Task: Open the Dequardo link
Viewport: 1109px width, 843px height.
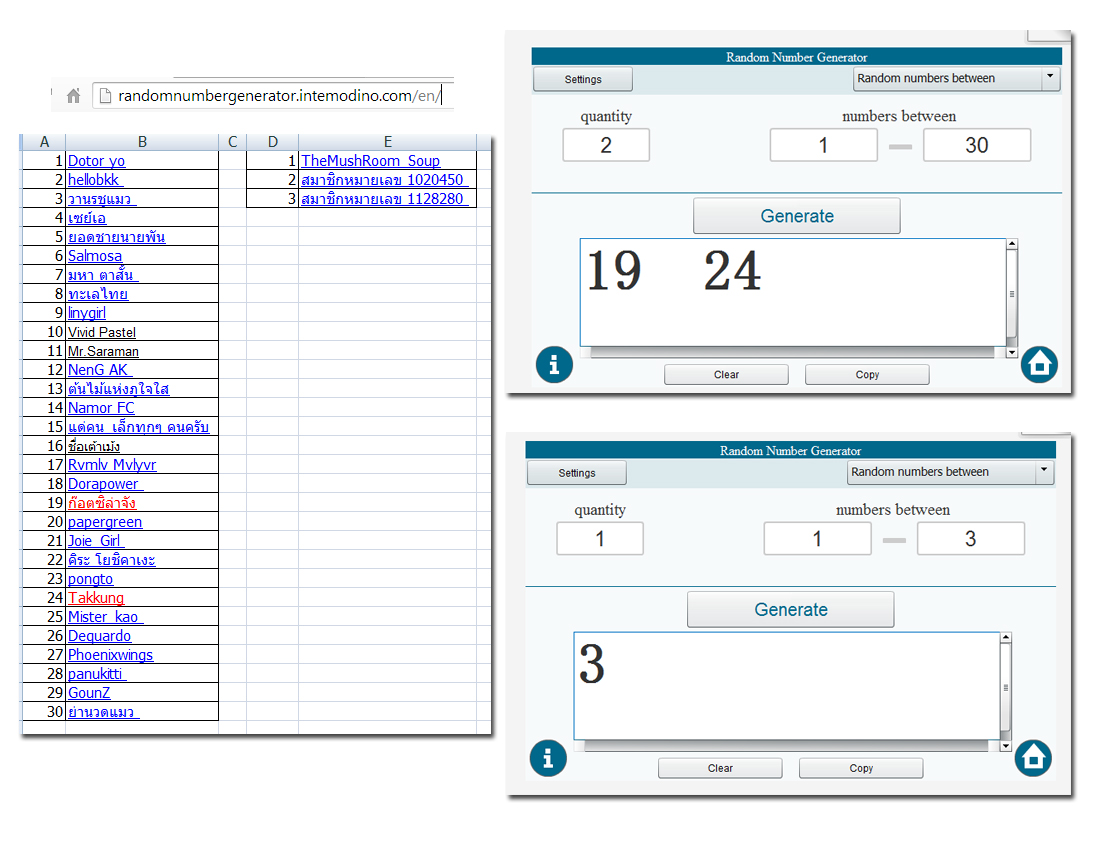Action: click(99, 636)
